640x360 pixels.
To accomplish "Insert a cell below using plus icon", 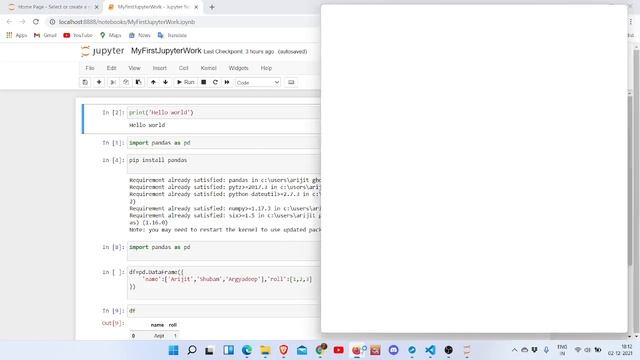I will (99, 82).
